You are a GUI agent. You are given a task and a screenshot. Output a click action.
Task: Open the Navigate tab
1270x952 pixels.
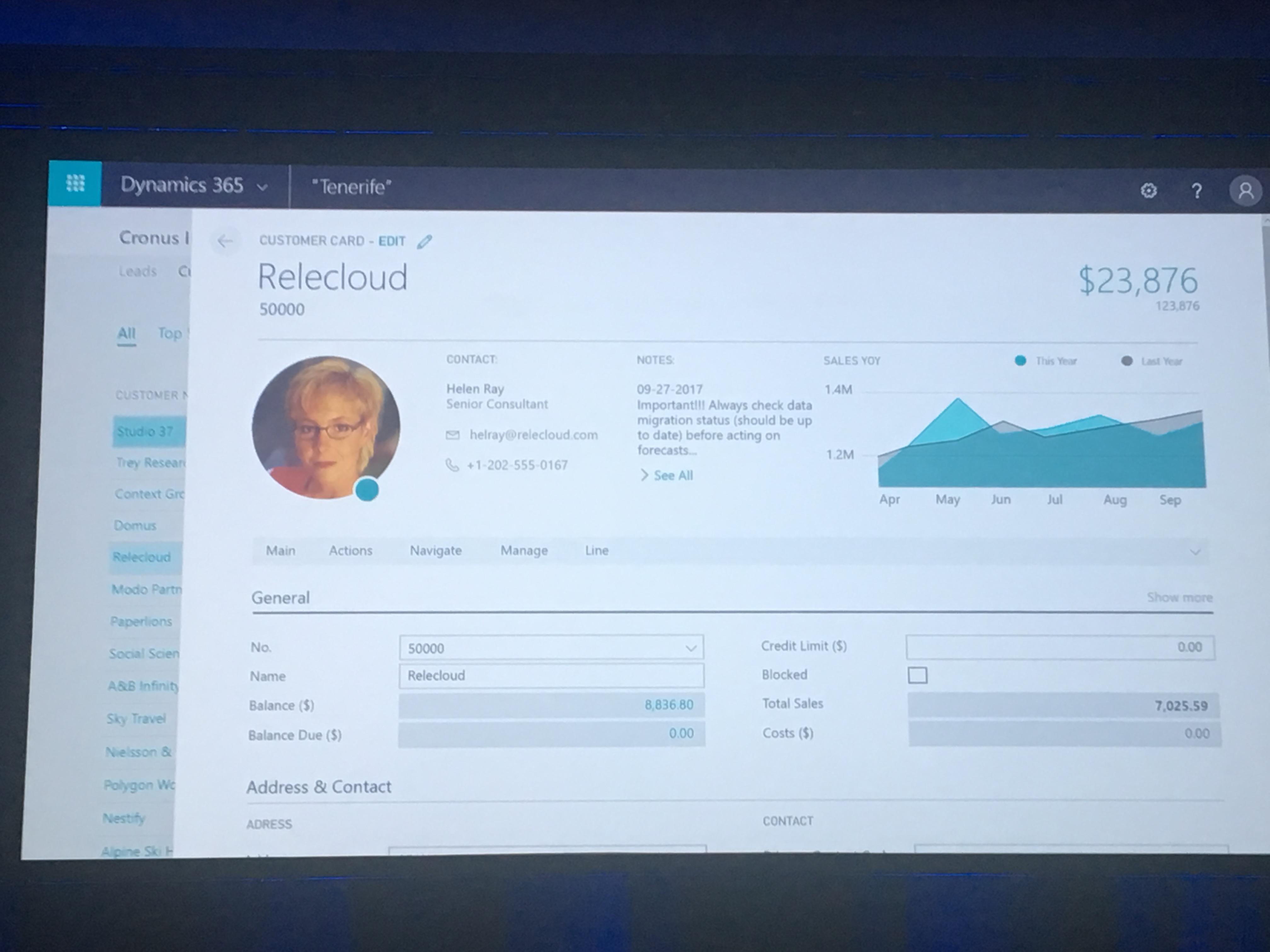click(x=435, y=550)
